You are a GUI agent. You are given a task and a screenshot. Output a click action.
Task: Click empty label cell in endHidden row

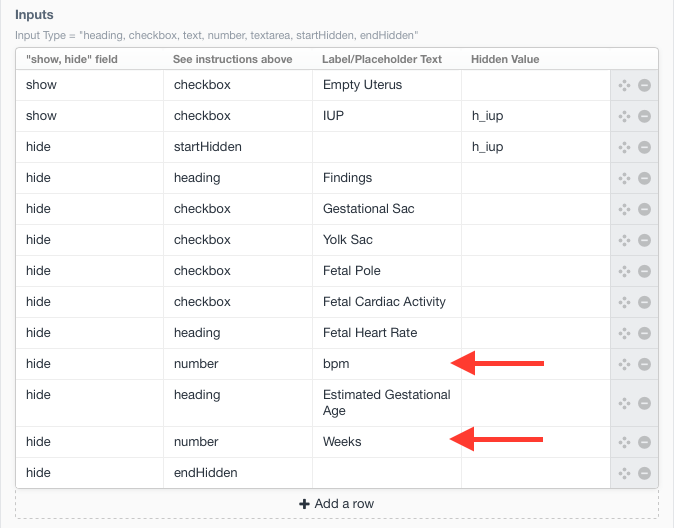pos(387,473)
